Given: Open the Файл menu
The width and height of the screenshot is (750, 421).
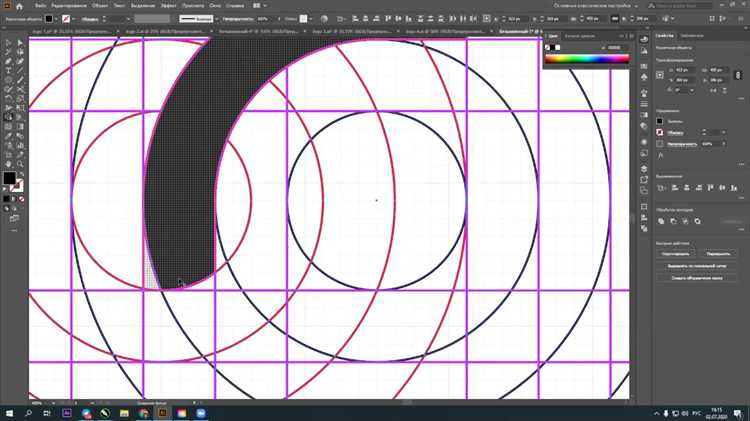Looking at the screenshot, I should (40, 6).
